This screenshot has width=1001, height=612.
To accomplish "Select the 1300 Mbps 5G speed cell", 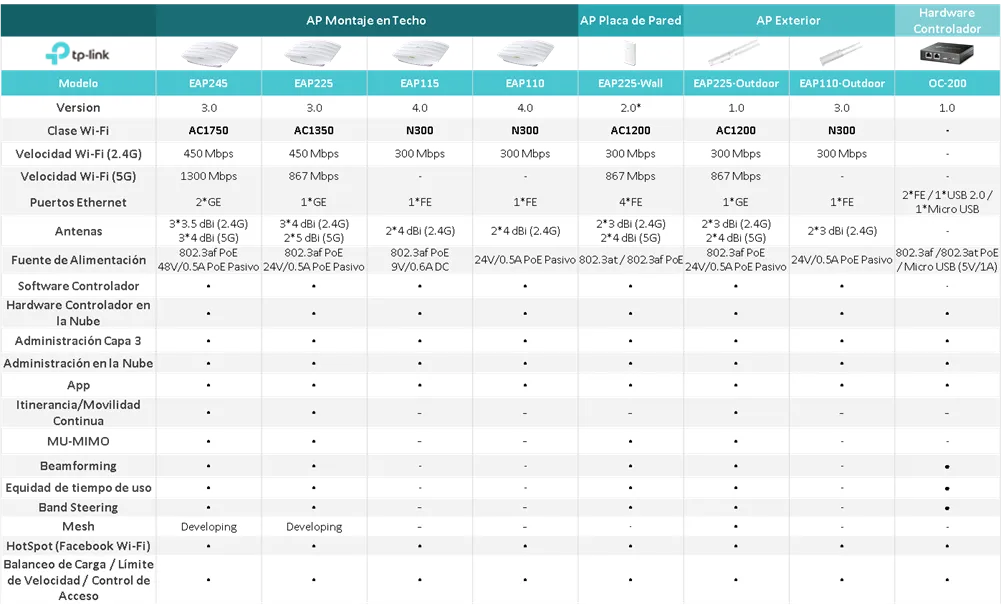I will [x=208, y=177].
